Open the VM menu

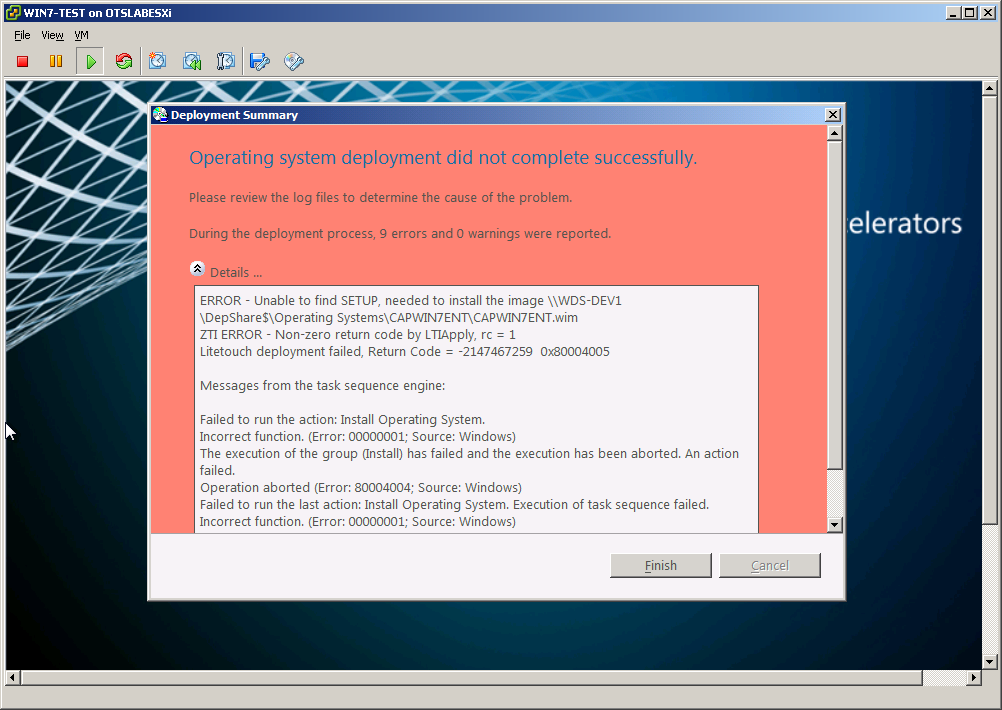pos(81,35)
